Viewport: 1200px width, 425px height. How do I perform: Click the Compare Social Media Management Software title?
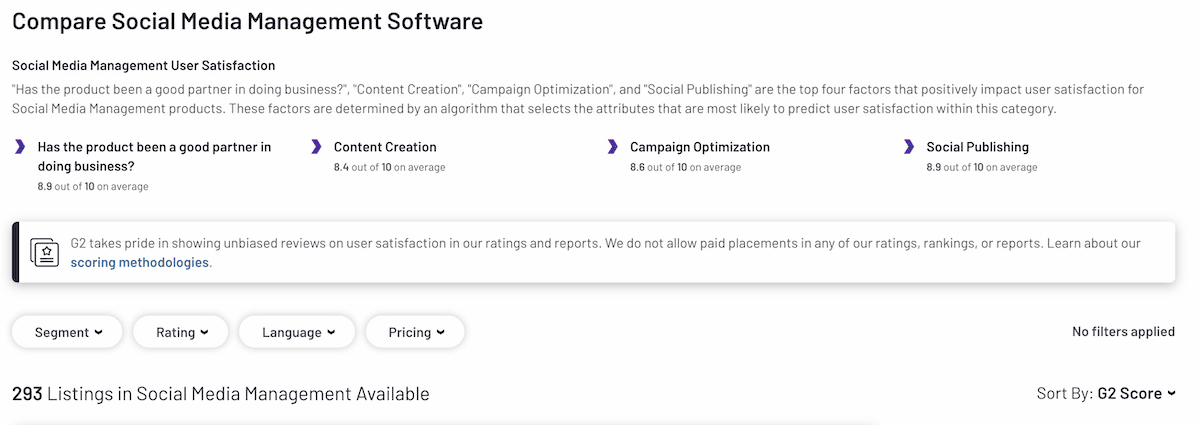point(247,21)
